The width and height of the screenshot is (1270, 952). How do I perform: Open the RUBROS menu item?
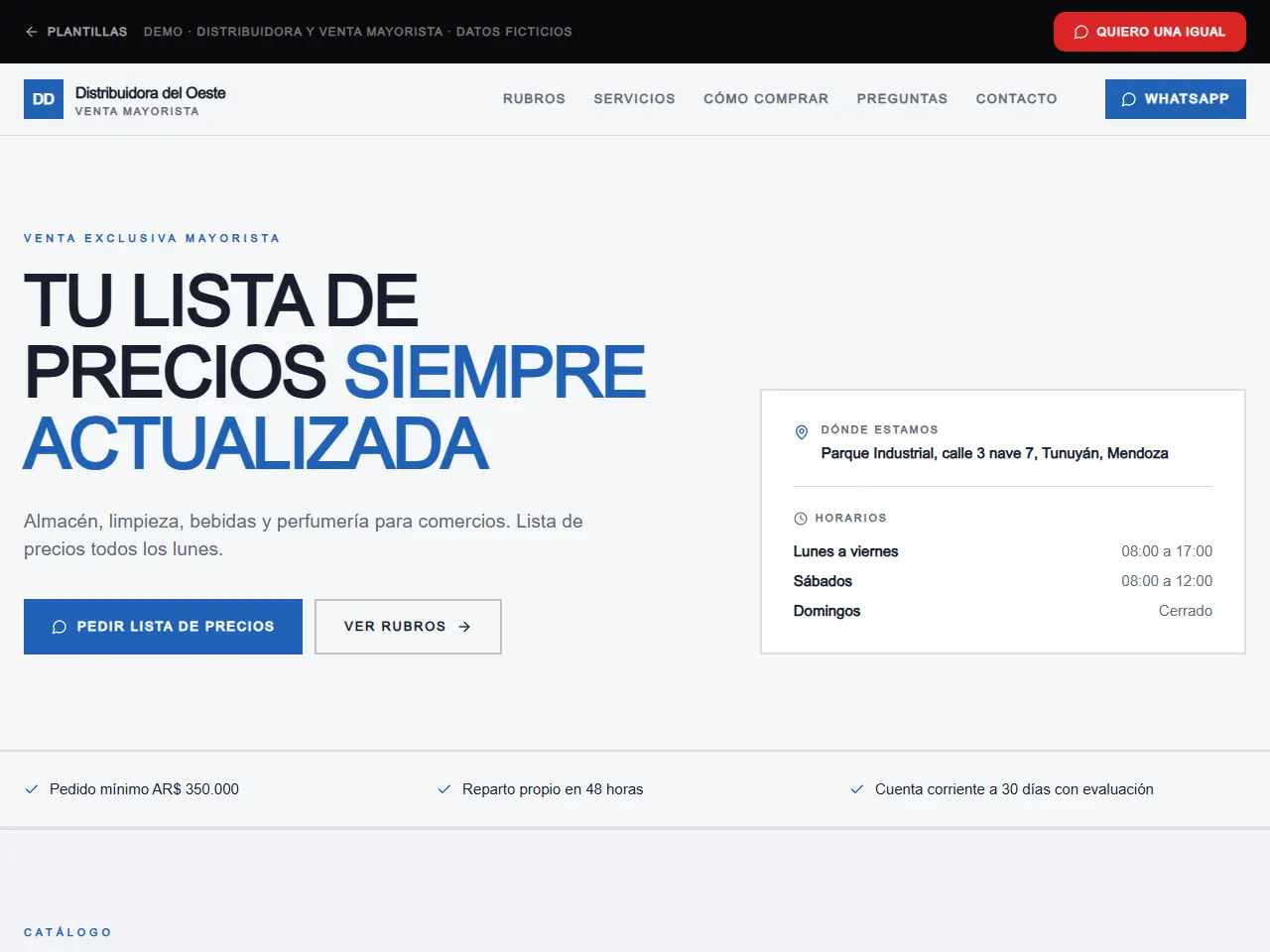click(534, 99)
